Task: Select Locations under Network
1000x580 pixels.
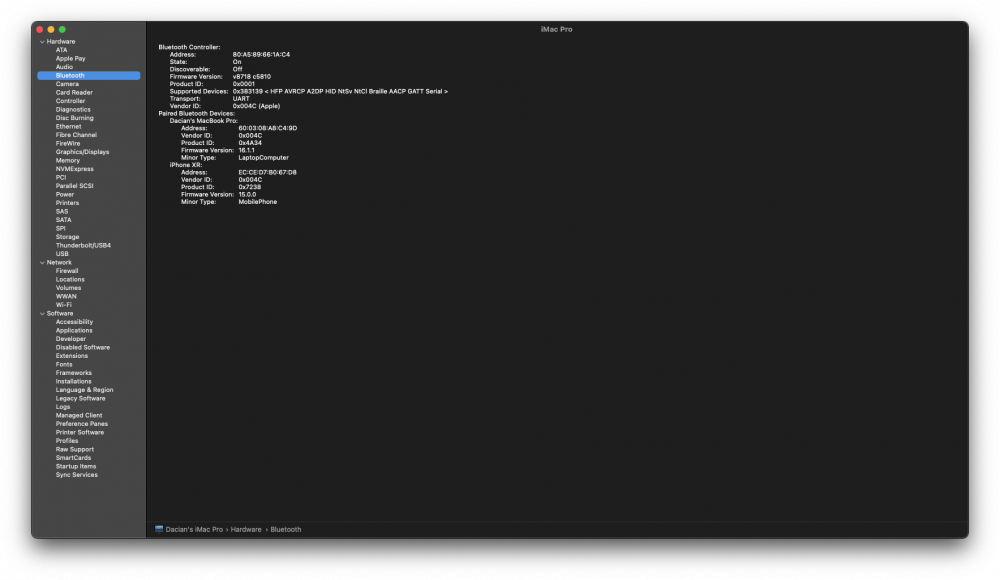Action: (x=70, y=279)
